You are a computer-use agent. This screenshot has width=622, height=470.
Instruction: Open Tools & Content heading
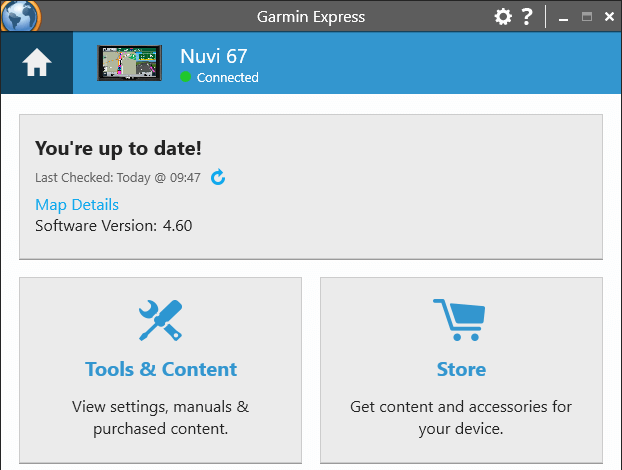click(161, 369)
